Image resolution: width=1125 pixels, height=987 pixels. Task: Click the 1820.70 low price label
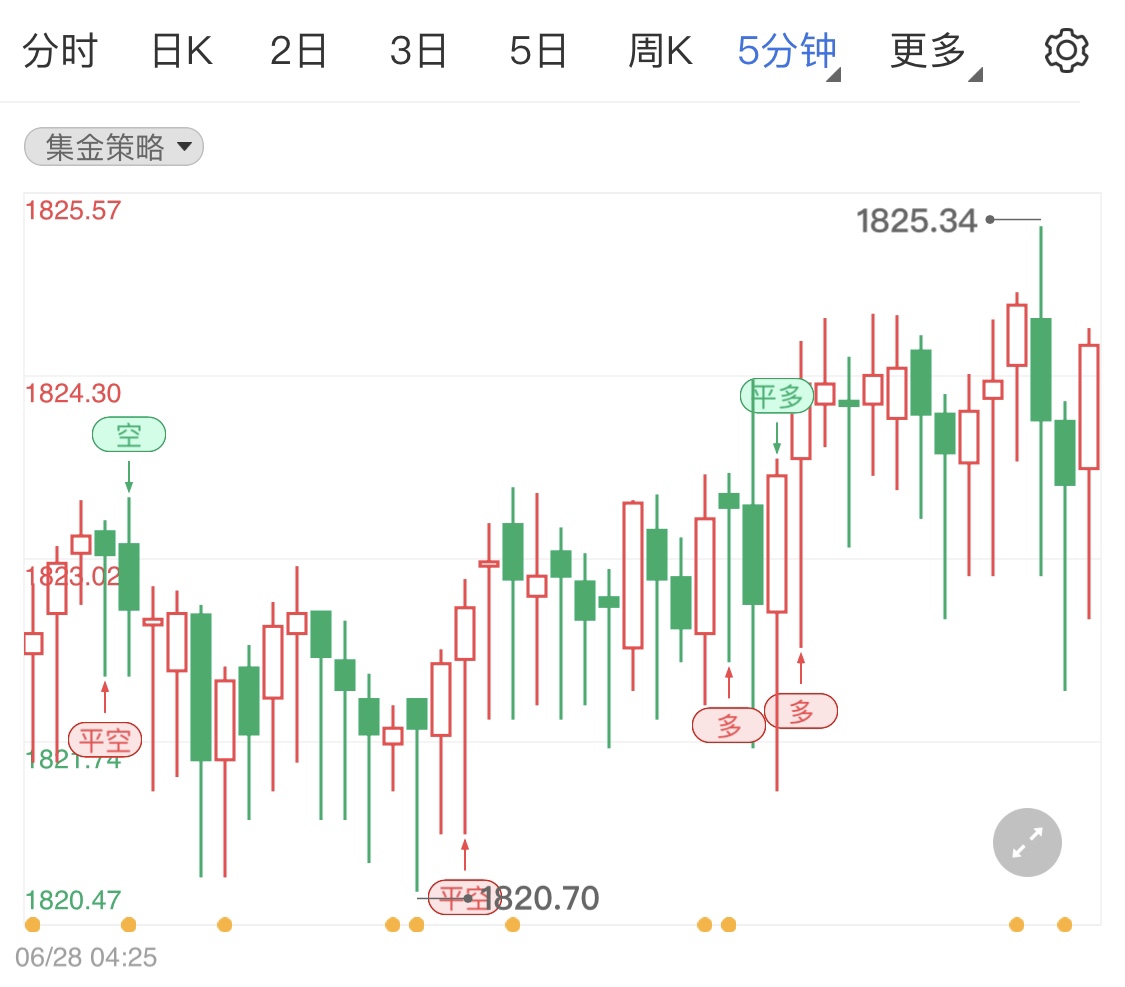tap(540, 898)
